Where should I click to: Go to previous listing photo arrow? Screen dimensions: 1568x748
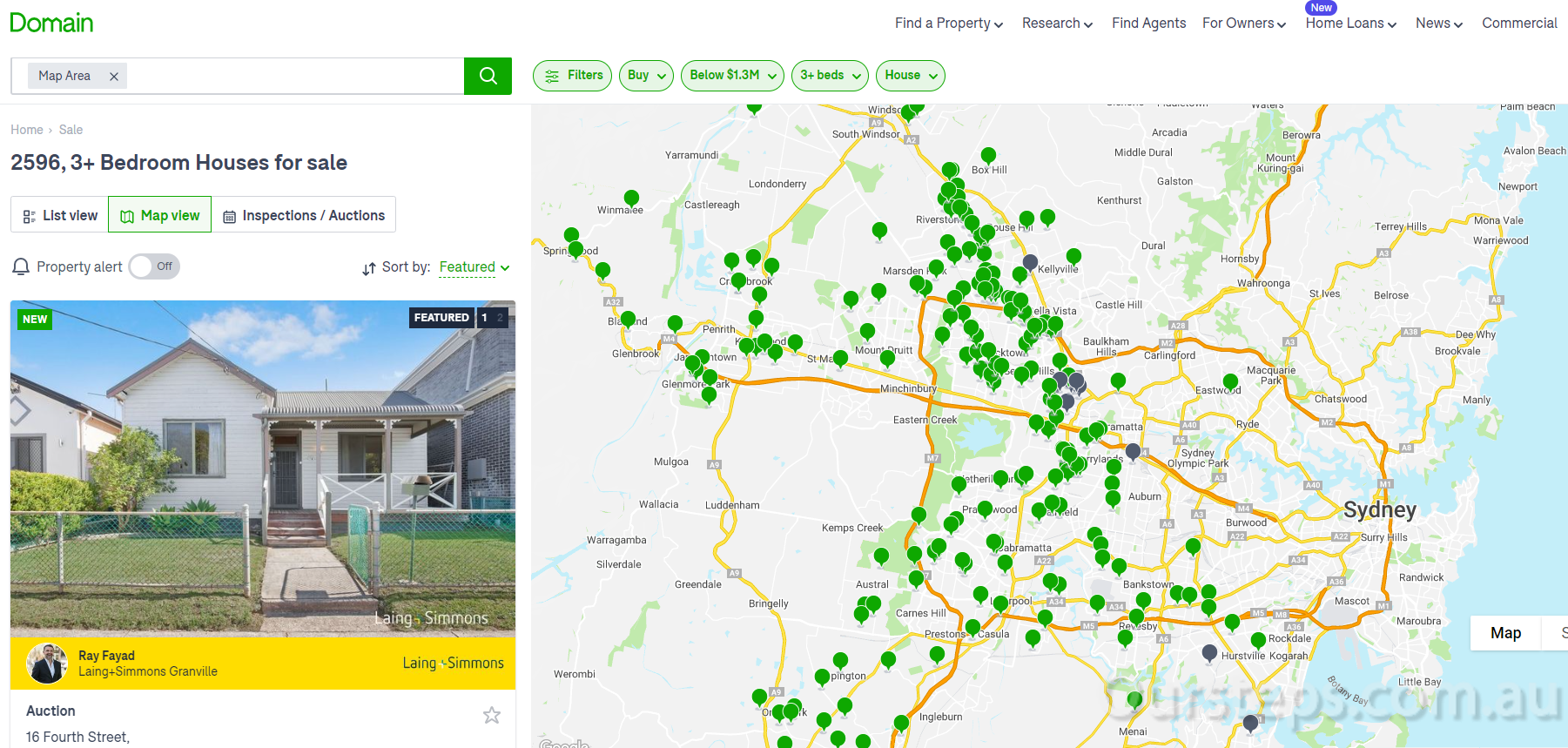[20, 411]
